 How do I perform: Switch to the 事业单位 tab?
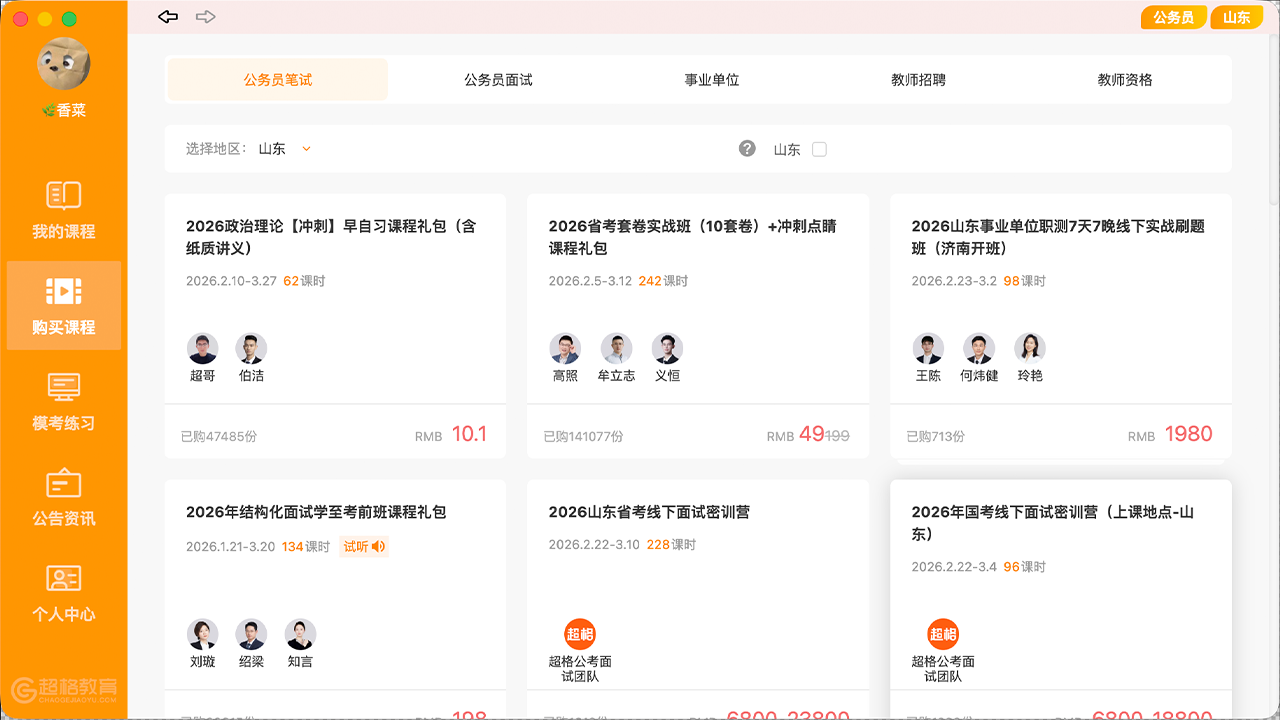711,80
